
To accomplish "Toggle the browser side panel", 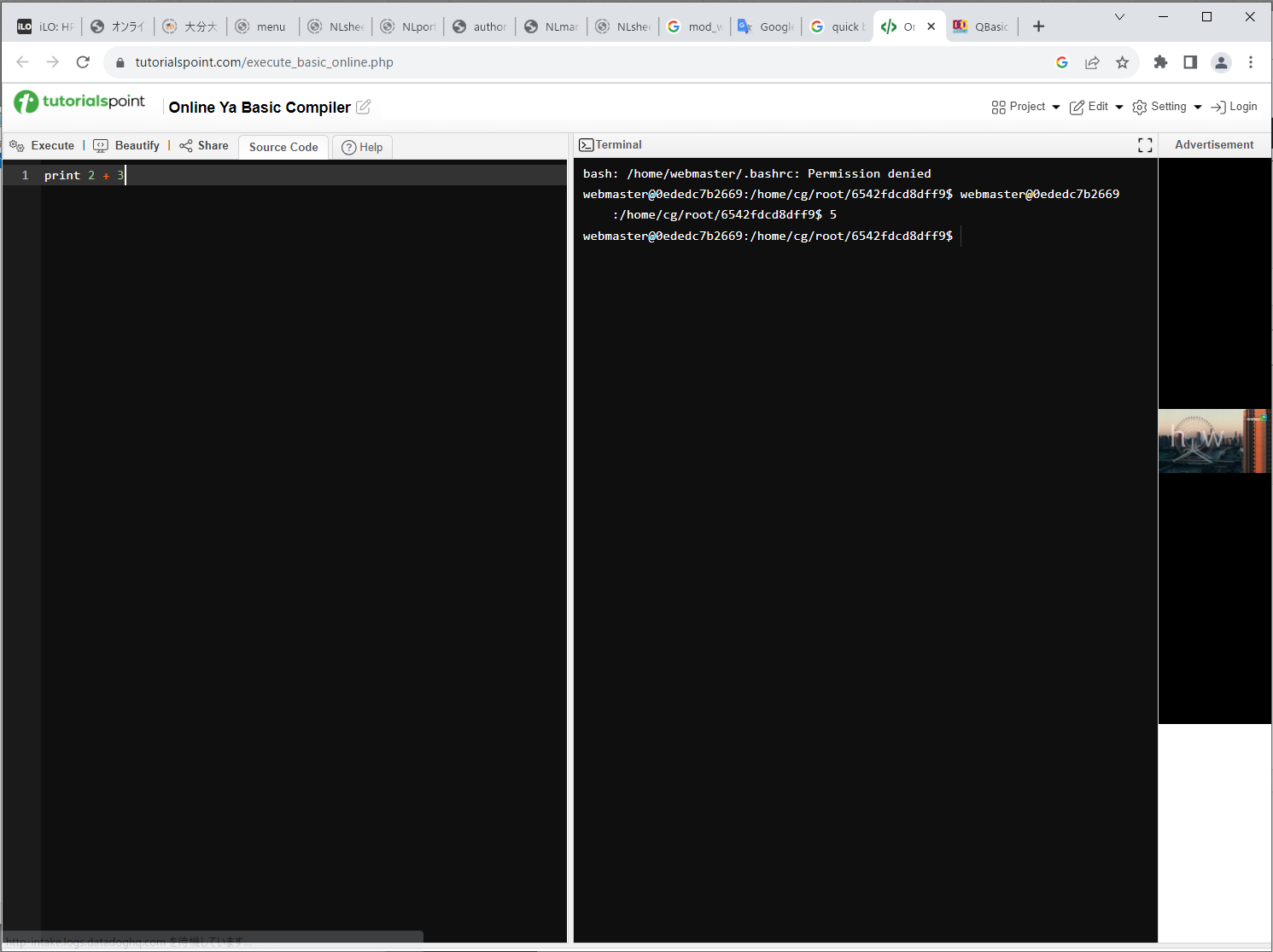I will coord(1190,62).
